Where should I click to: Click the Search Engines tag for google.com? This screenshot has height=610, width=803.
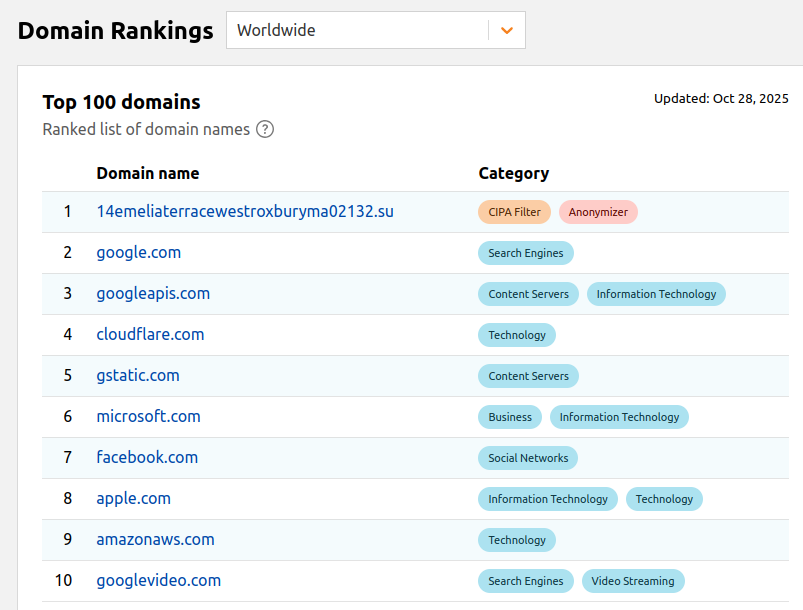click(x=525, y=253)
